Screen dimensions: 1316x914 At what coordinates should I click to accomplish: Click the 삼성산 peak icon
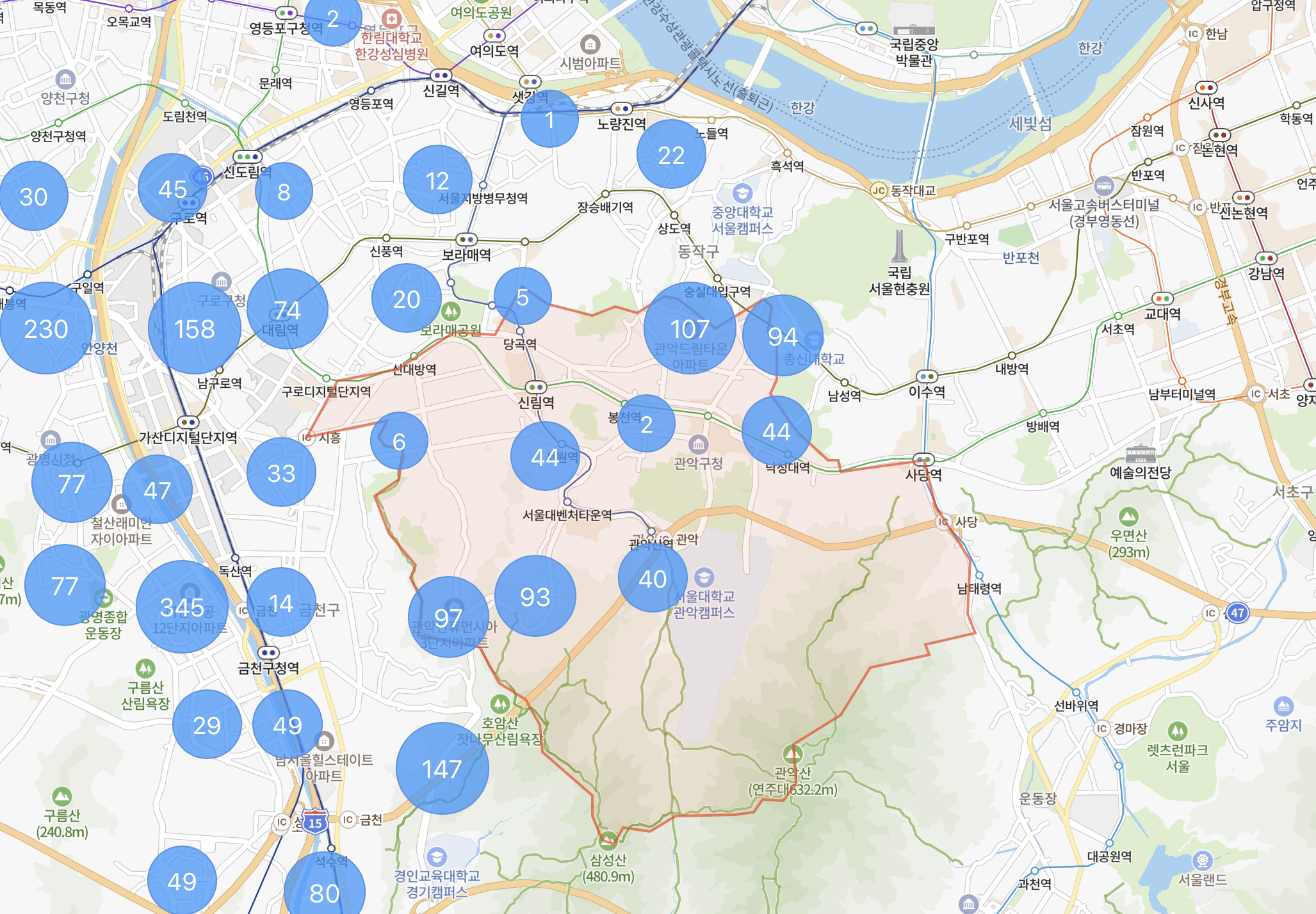pyautogui.click(x=608, y=840)
